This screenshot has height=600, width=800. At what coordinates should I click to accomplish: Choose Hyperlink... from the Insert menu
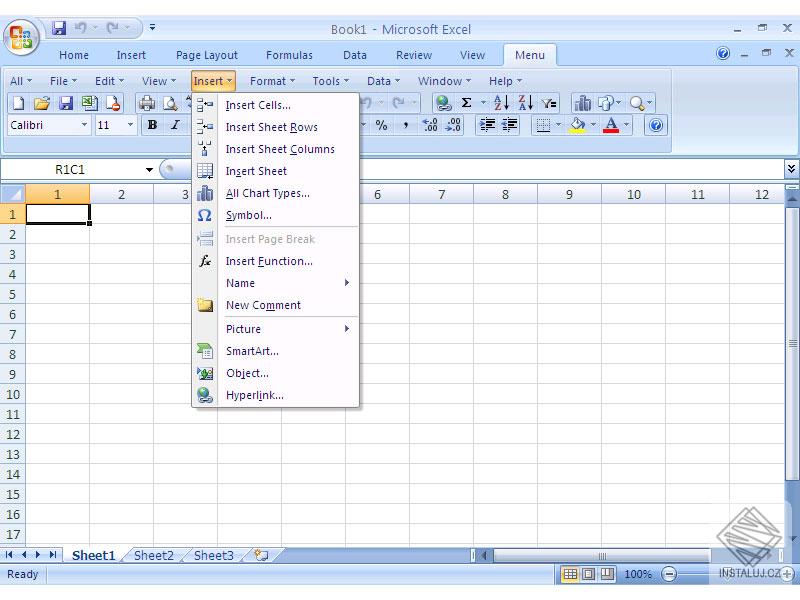point(276,395)
